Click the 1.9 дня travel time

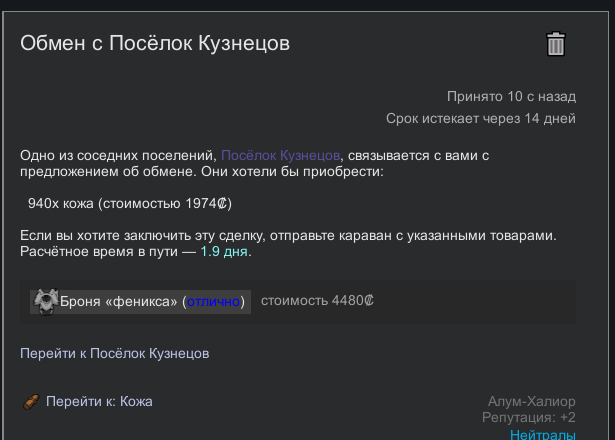coord(224,251)
